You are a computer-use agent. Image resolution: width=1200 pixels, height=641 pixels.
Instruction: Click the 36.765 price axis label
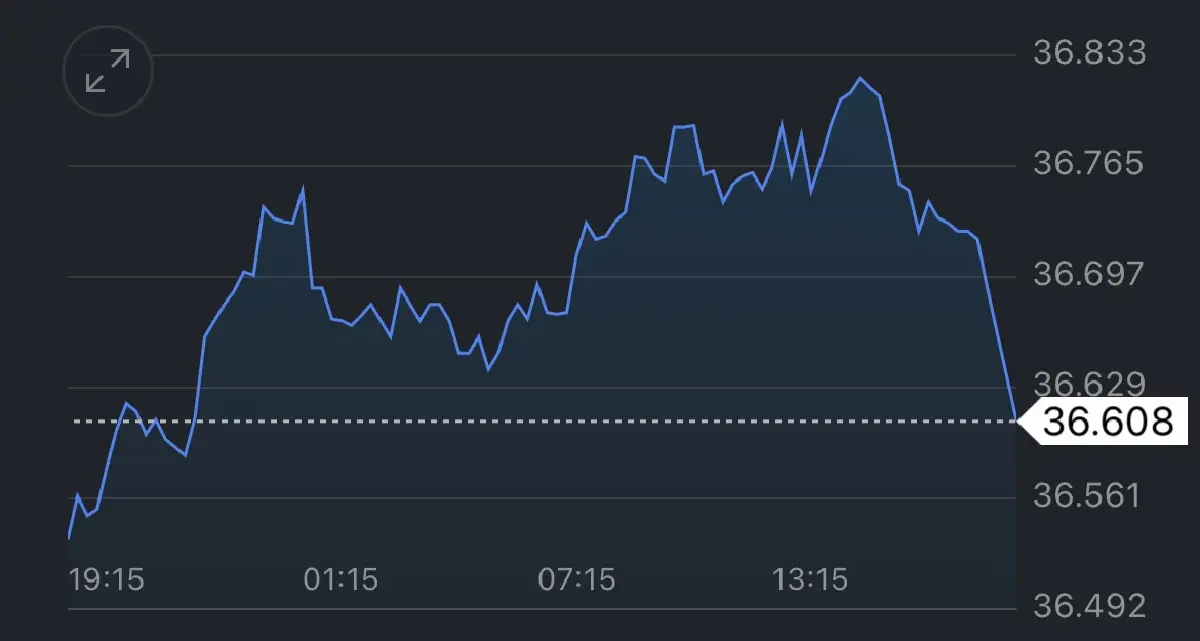coord(1089,163)
